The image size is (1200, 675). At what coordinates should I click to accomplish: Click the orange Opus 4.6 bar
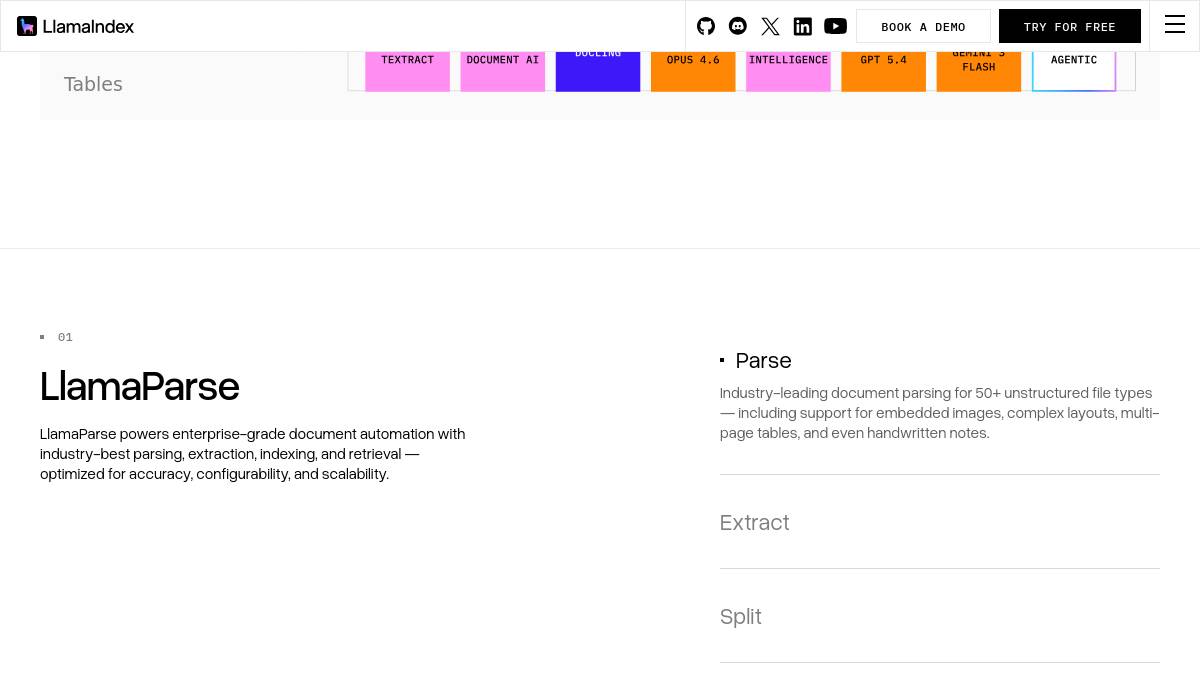click(693, 71)
